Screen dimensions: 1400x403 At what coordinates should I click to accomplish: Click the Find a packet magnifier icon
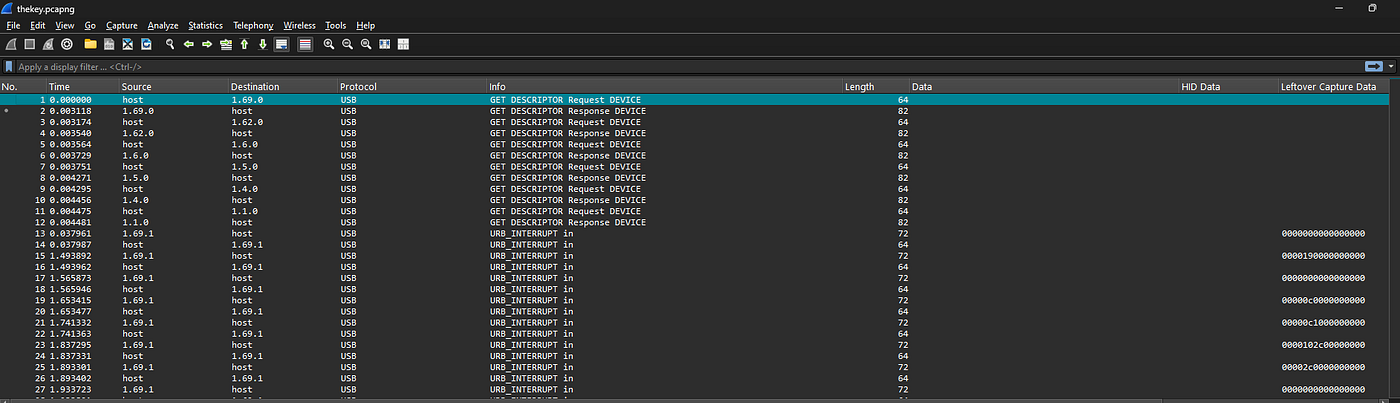170,44
